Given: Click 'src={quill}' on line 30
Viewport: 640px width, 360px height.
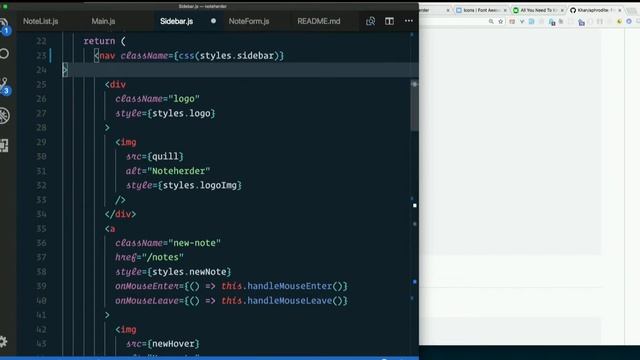Looking at the screenshot, I should [x=155, y=157].
